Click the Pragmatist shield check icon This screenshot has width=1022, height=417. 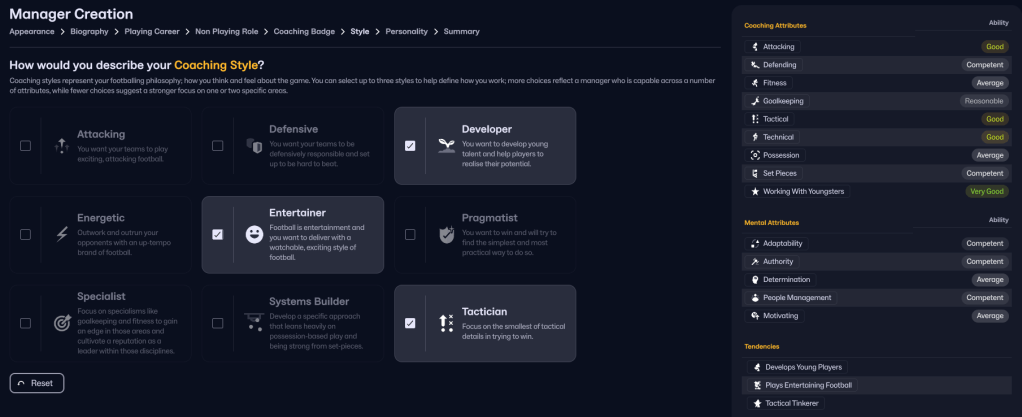coord(446,234)
